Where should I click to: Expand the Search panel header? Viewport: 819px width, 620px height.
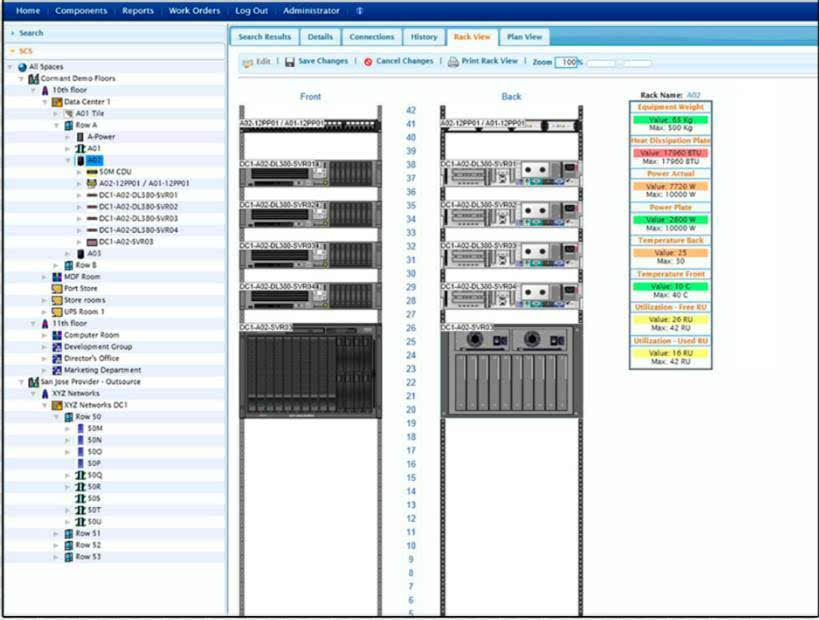coord(12,33)
